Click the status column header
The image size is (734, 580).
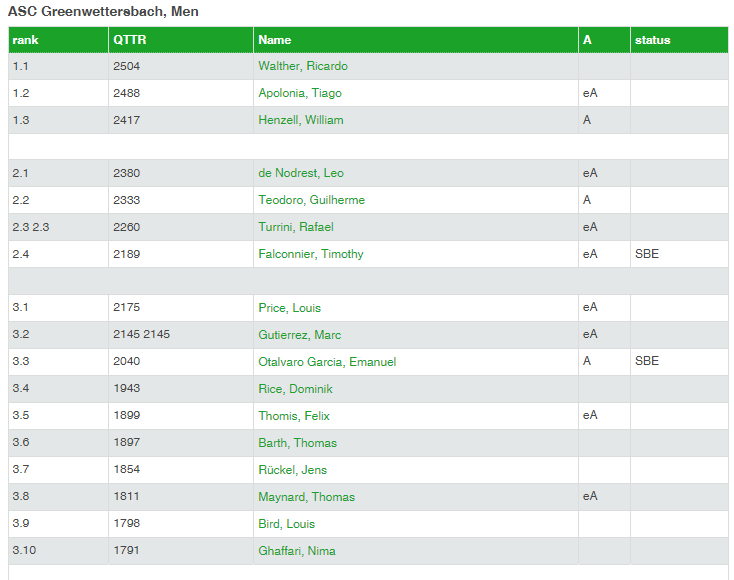(679, 40)
